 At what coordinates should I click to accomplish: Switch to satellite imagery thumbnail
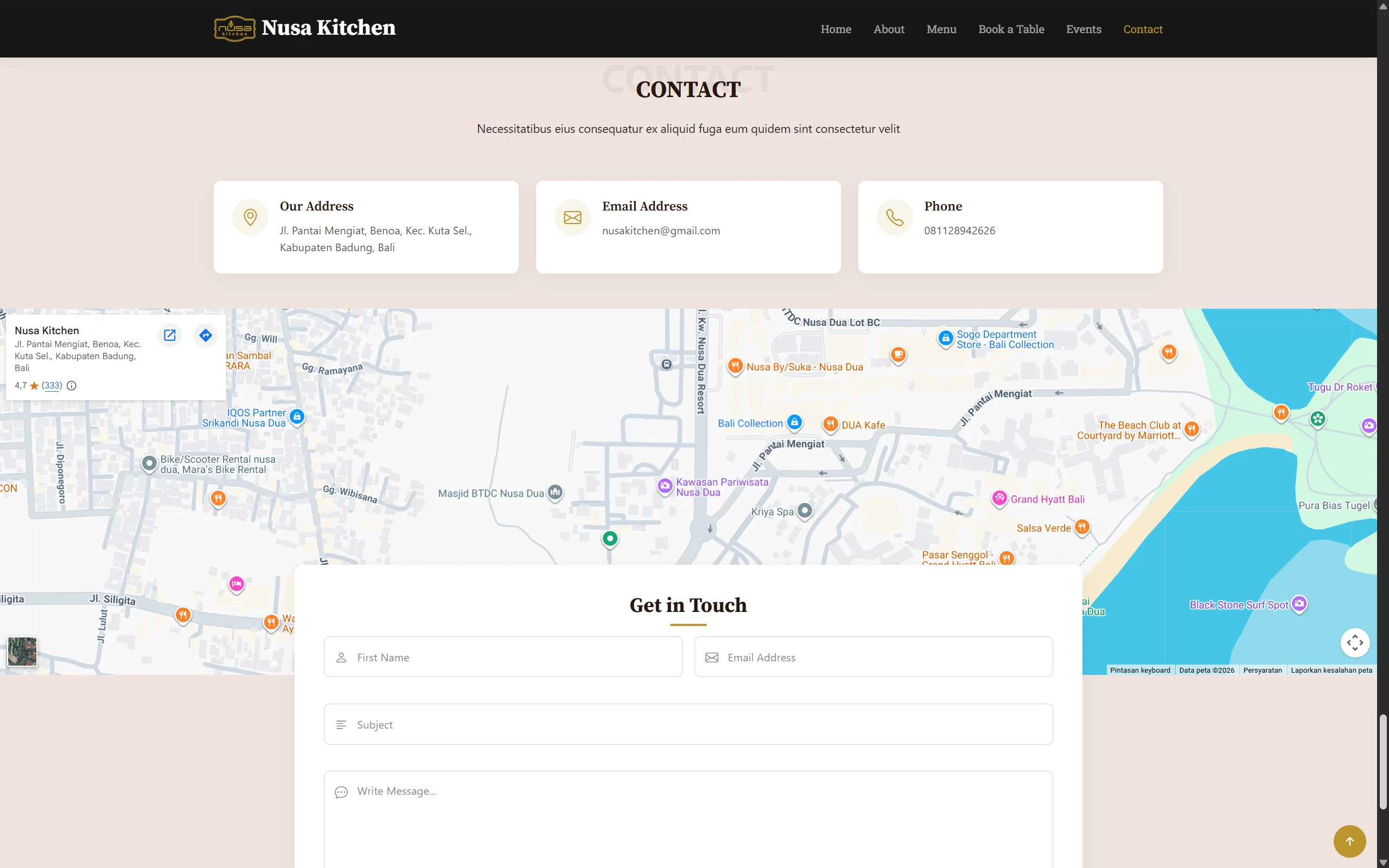[x=22, y=651]
